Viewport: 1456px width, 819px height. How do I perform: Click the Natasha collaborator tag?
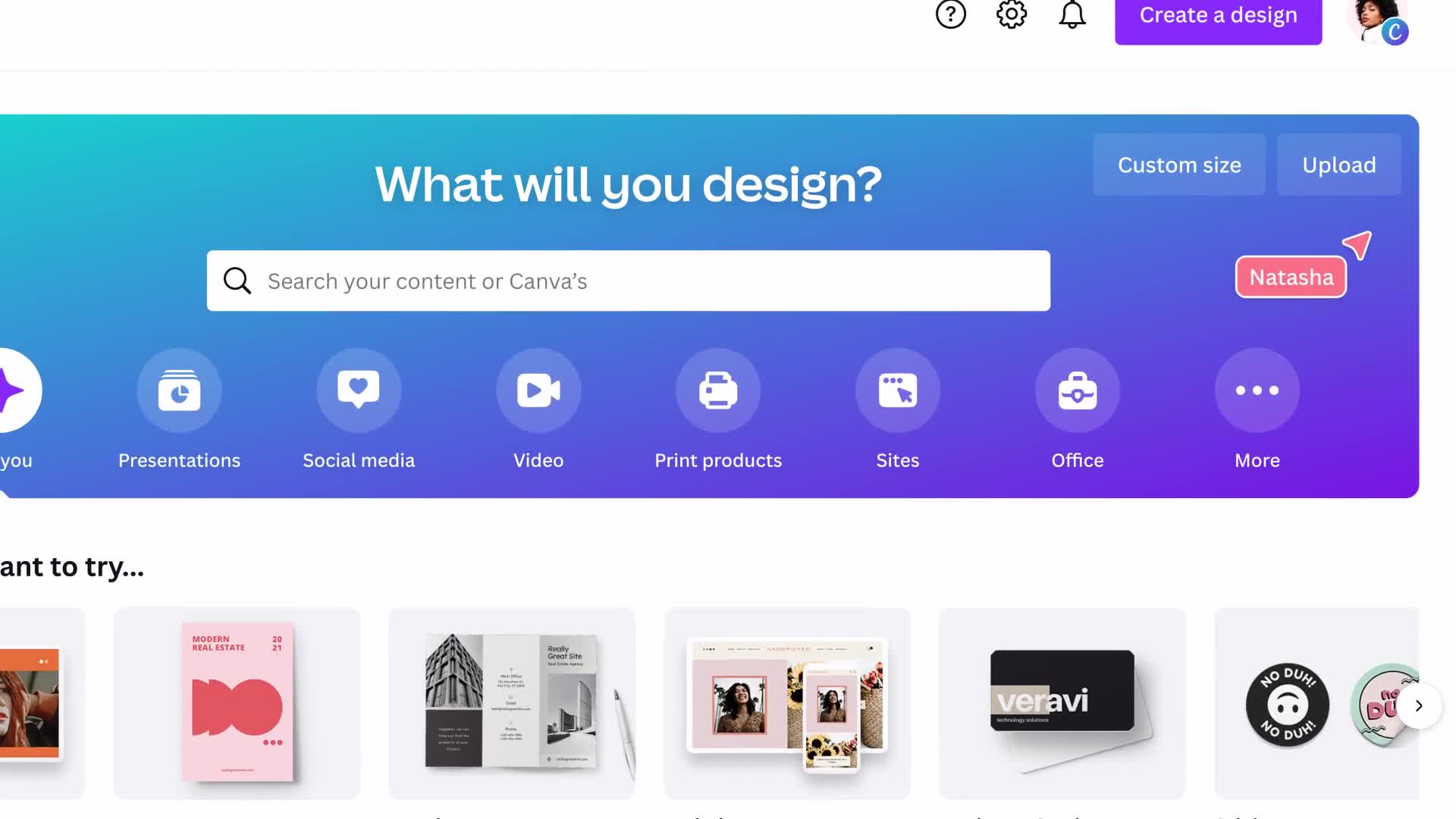click(x=1292, y=277)
